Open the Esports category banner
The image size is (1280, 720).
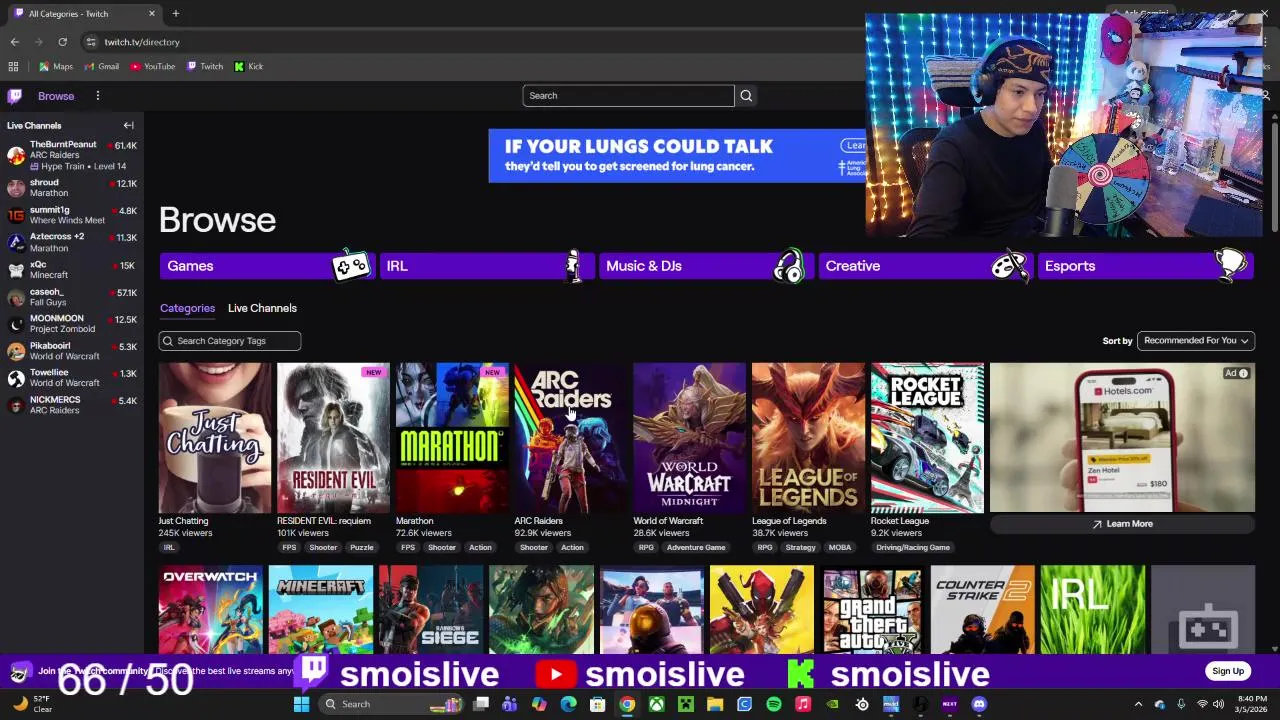1145,266
